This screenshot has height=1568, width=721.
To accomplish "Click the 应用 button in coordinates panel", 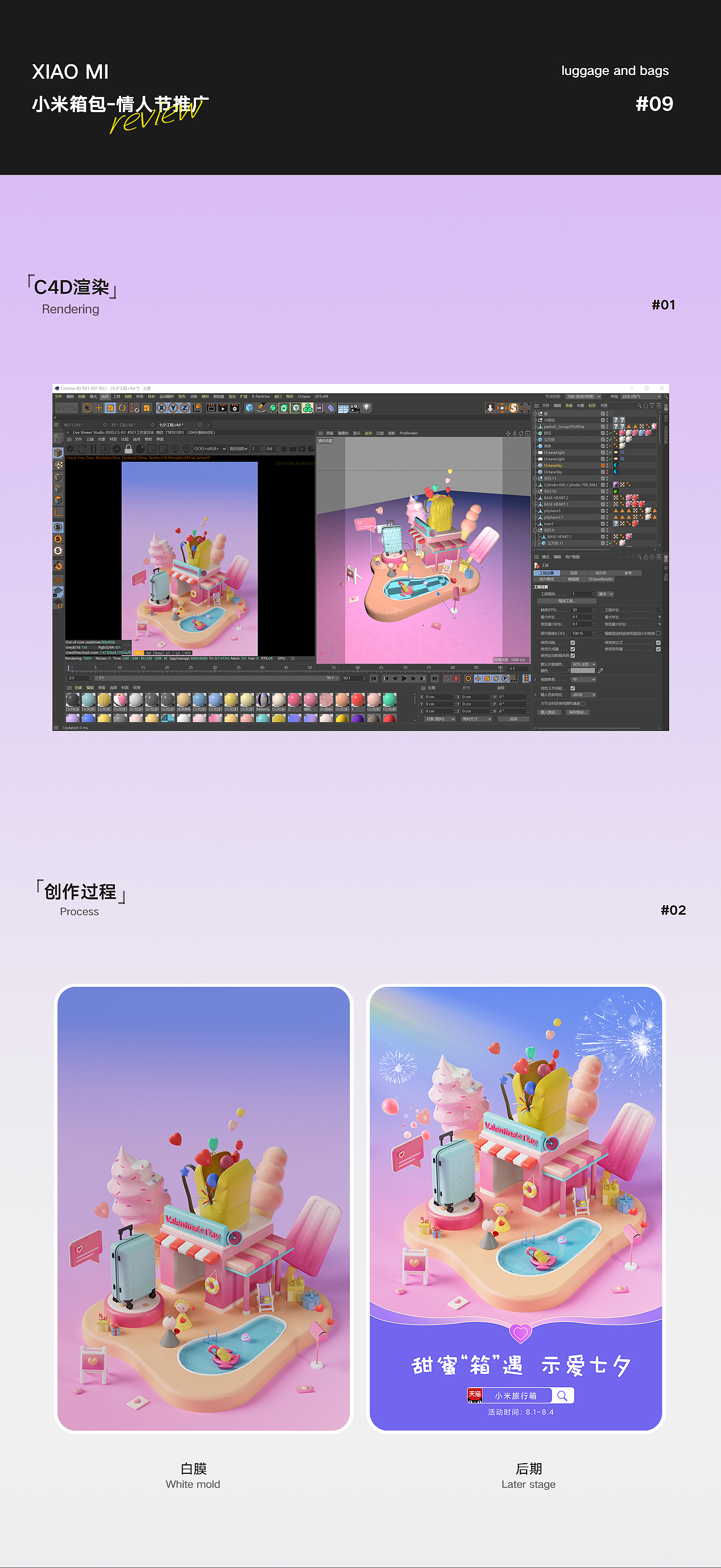I will pos(514,720).
